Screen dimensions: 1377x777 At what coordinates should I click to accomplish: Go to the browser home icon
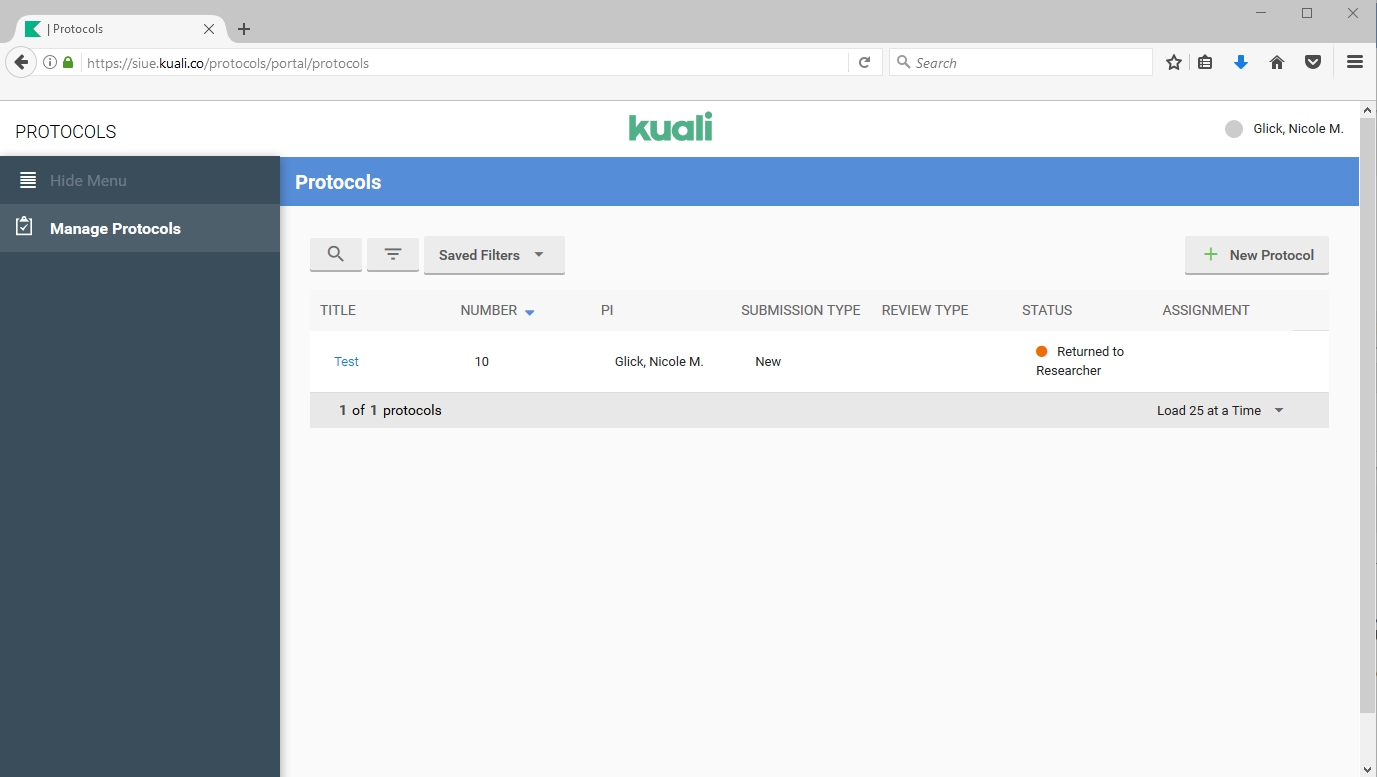click(x=1277, y=63)
